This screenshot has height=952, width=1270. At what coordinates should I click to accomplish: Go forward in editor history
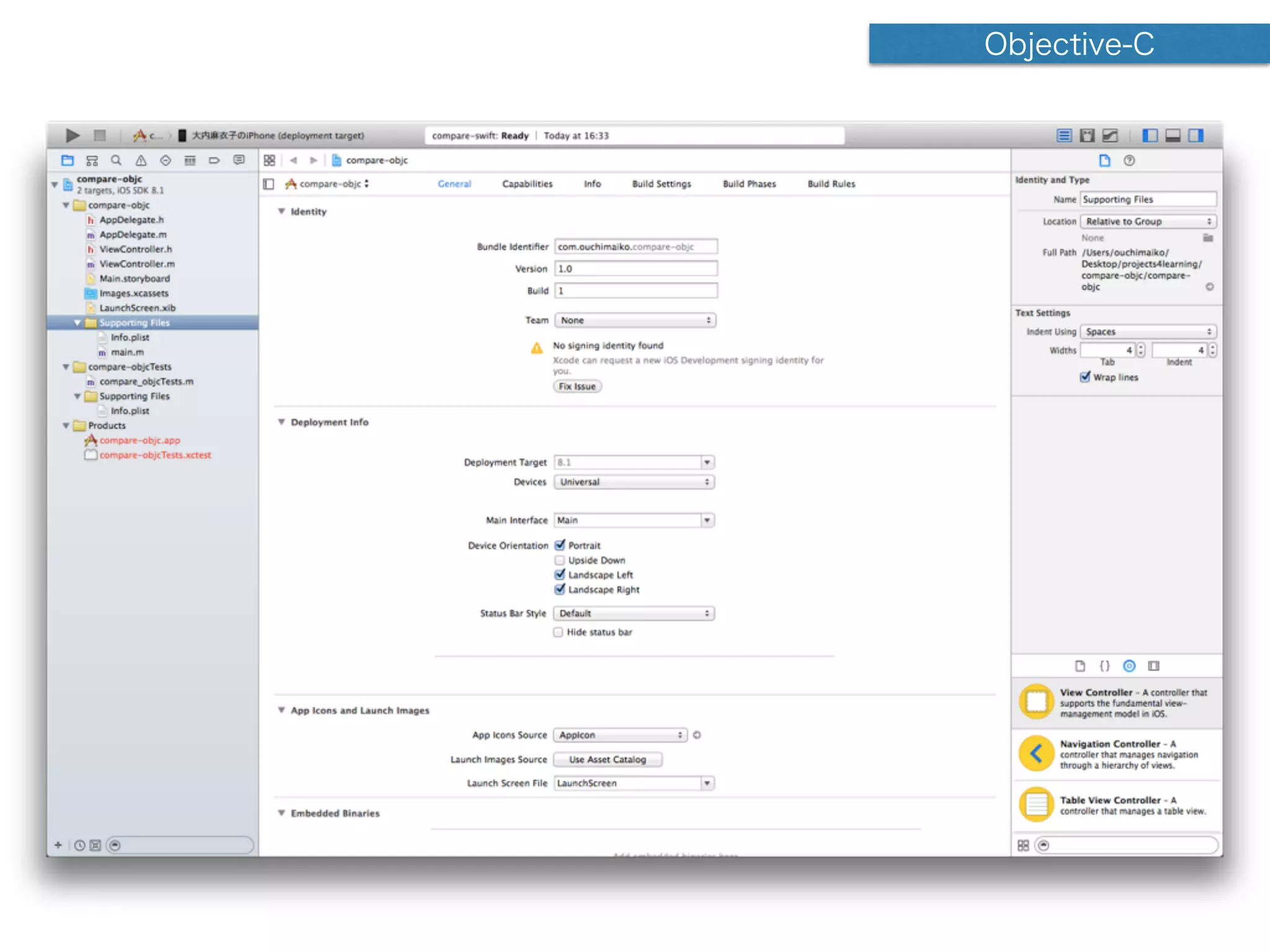click(x=313, y=161)
